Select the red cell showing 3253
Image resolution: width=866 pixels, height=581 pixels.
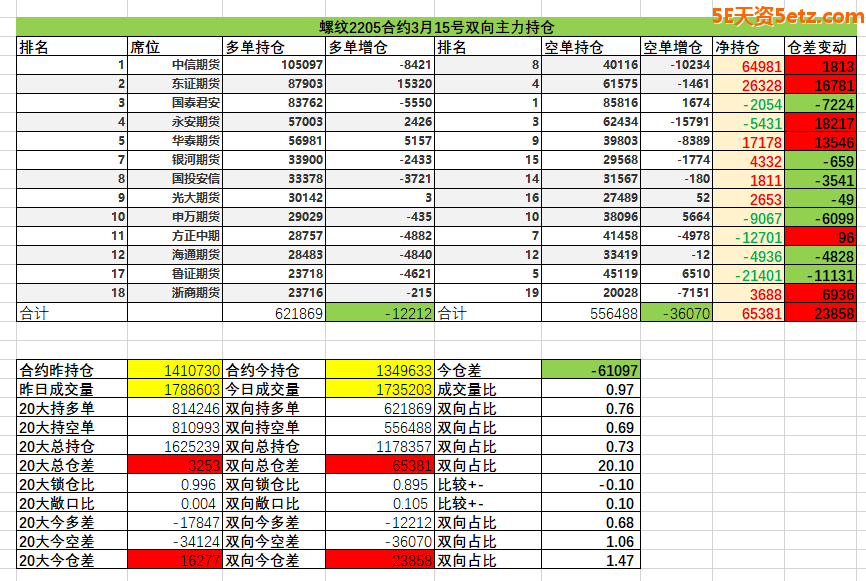point(174,465)
